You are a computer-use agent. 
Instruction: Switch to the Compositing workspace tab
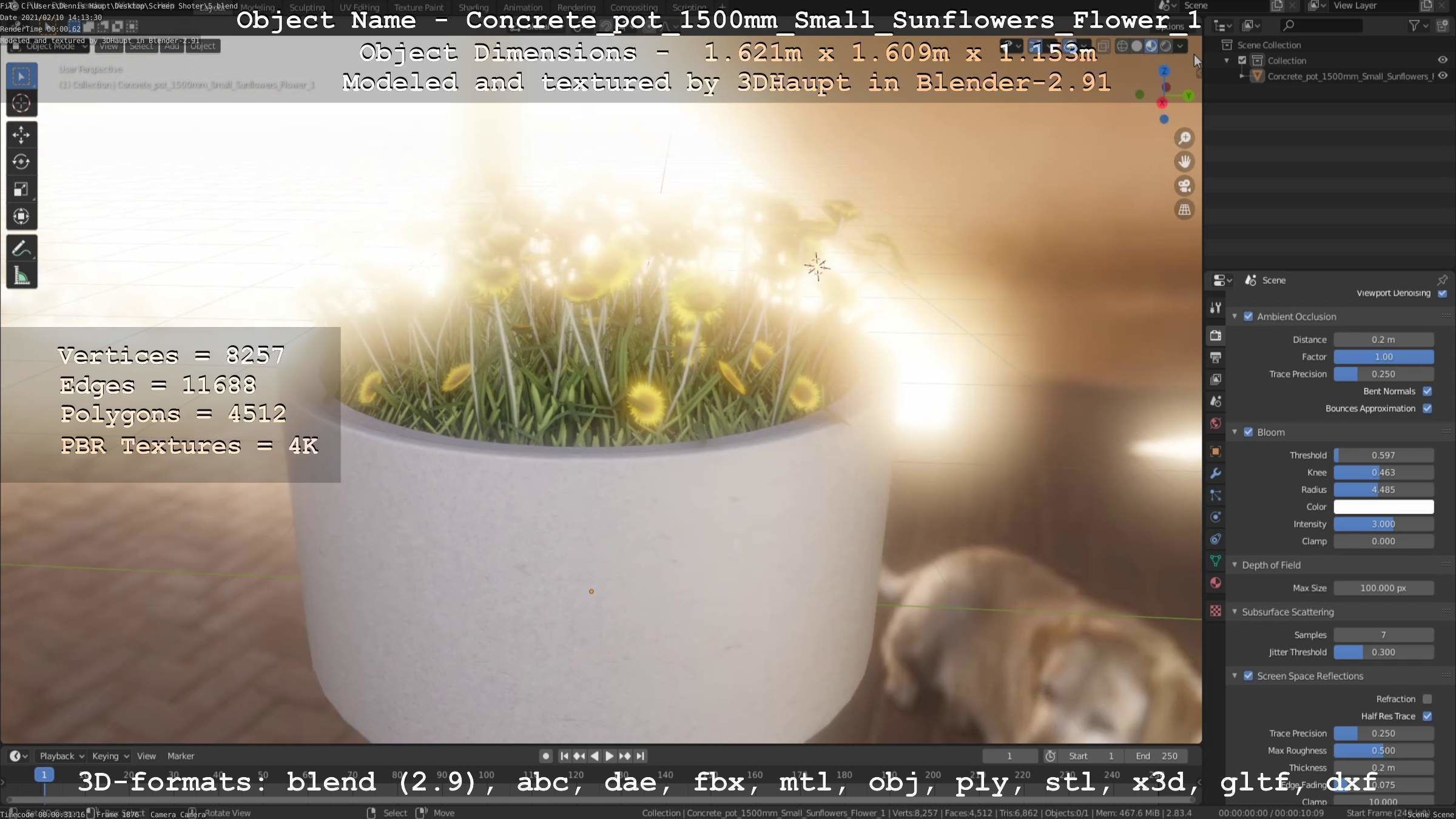coord(634,8)
